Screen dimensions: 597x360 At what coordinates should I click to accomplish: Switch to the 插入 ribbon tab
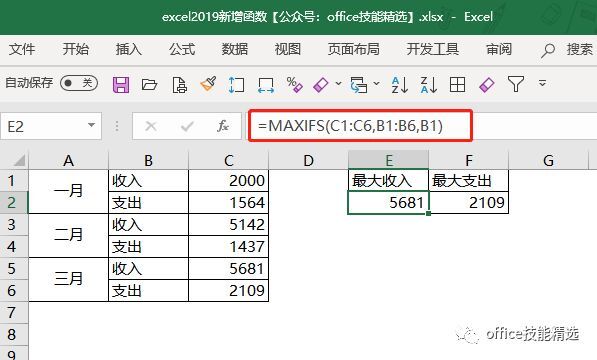129,49
